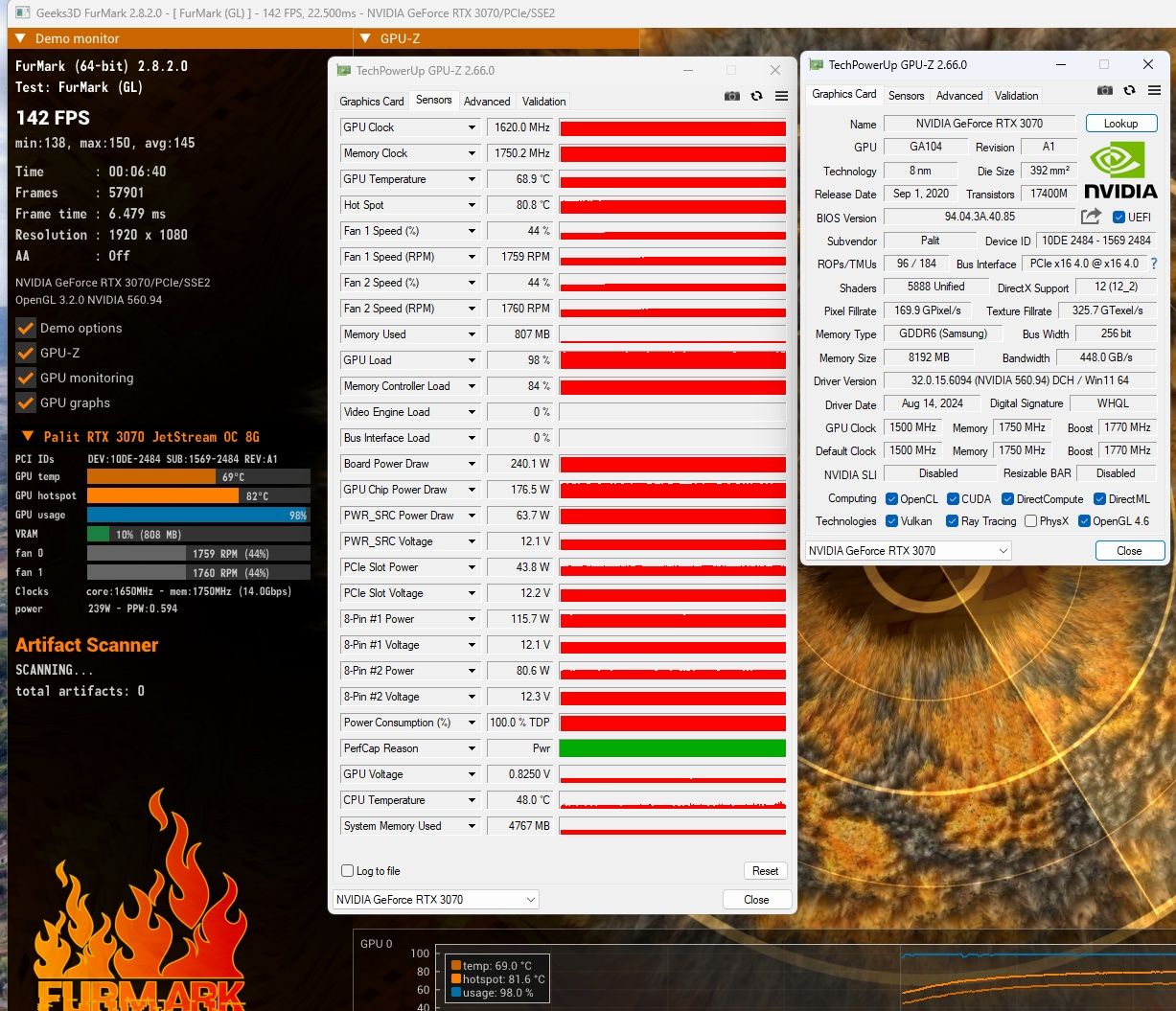Click Reset button in Sensors window
Viewport: 1176px width, 1011px height.
[x=765, y=871]
